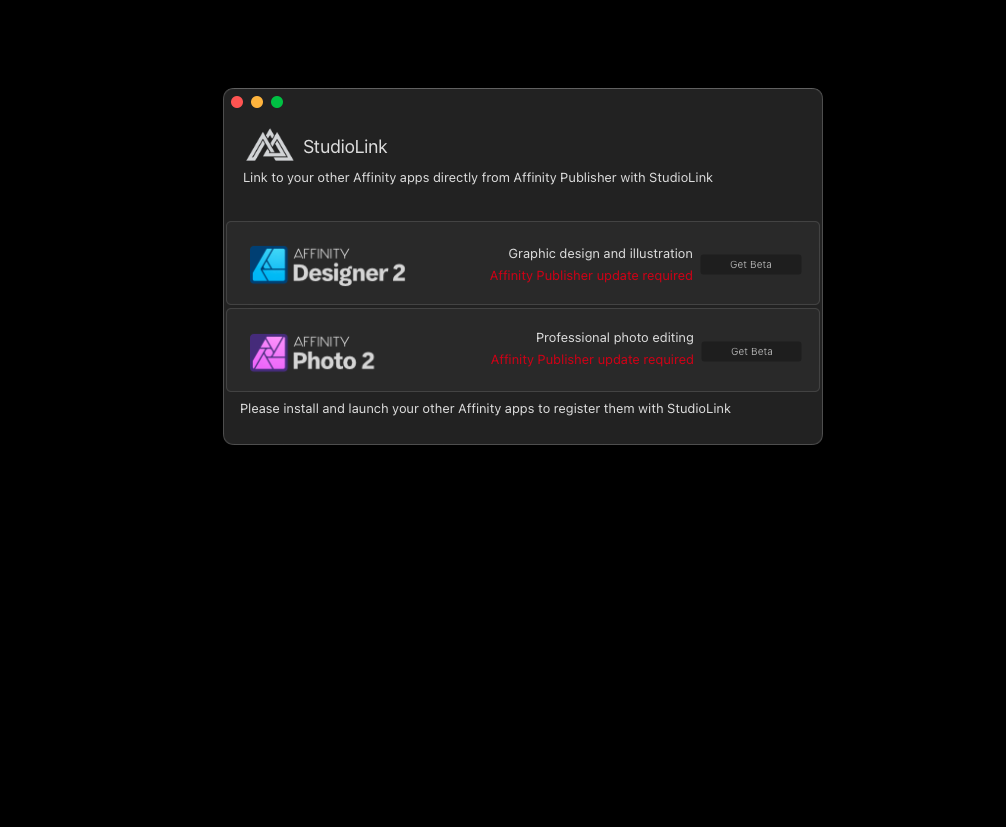
Task: Click the StudioLink title text
Action: point(345,147)
